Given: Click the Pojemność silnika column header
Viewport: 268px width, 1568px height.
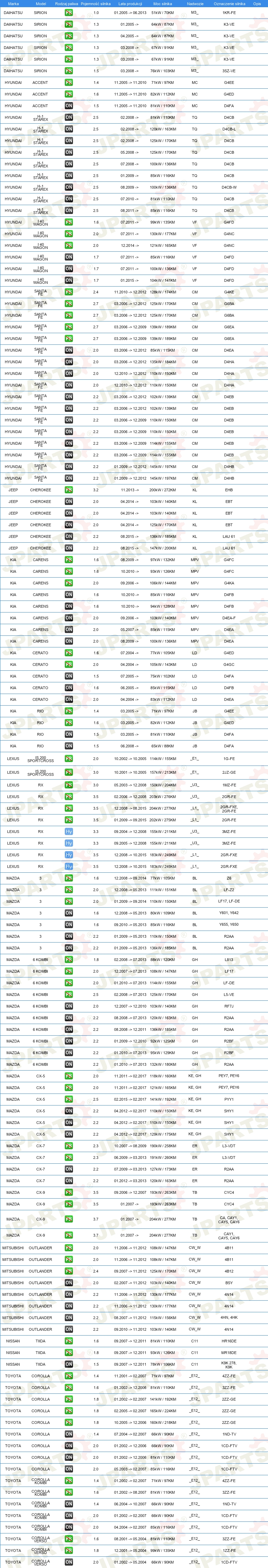Looking at the screenshot, I should pos(96,4).
